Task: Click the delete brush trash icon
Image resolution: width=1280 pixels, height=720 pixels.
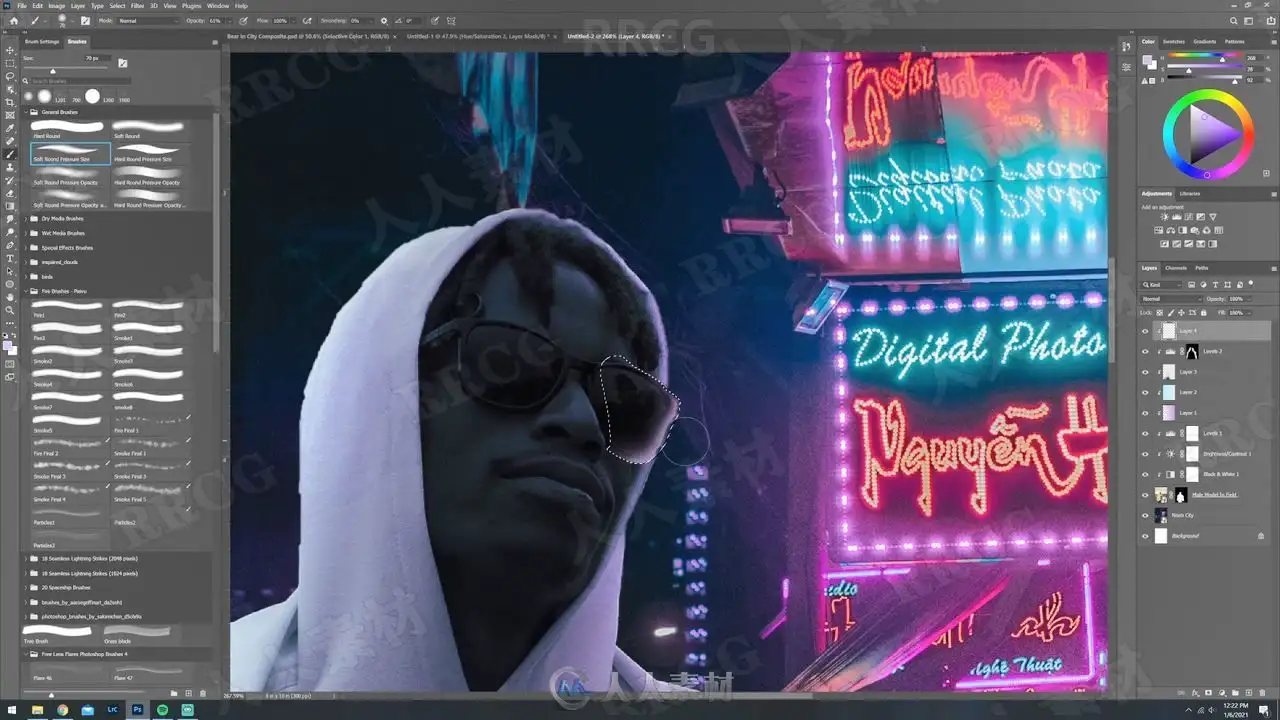Action: [x=203, y=692]
